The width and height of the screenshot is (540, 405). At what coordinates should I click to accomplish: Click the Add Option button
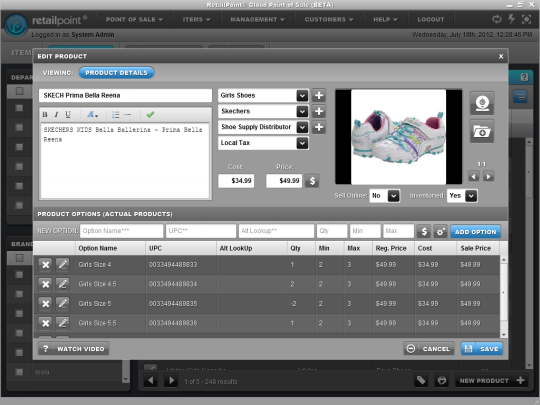point(476,232)
